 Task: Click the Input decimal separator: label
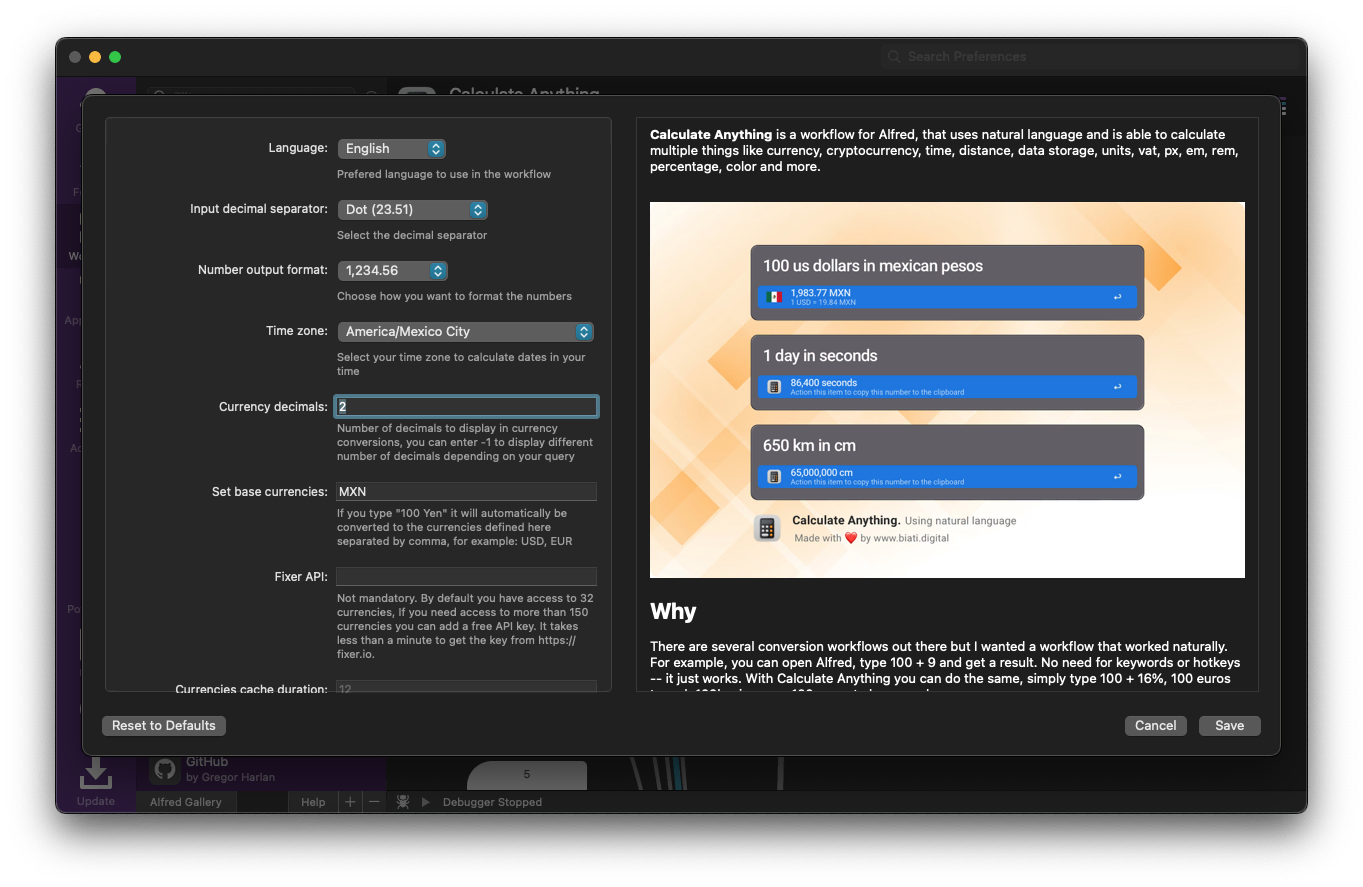coord(259,209)
